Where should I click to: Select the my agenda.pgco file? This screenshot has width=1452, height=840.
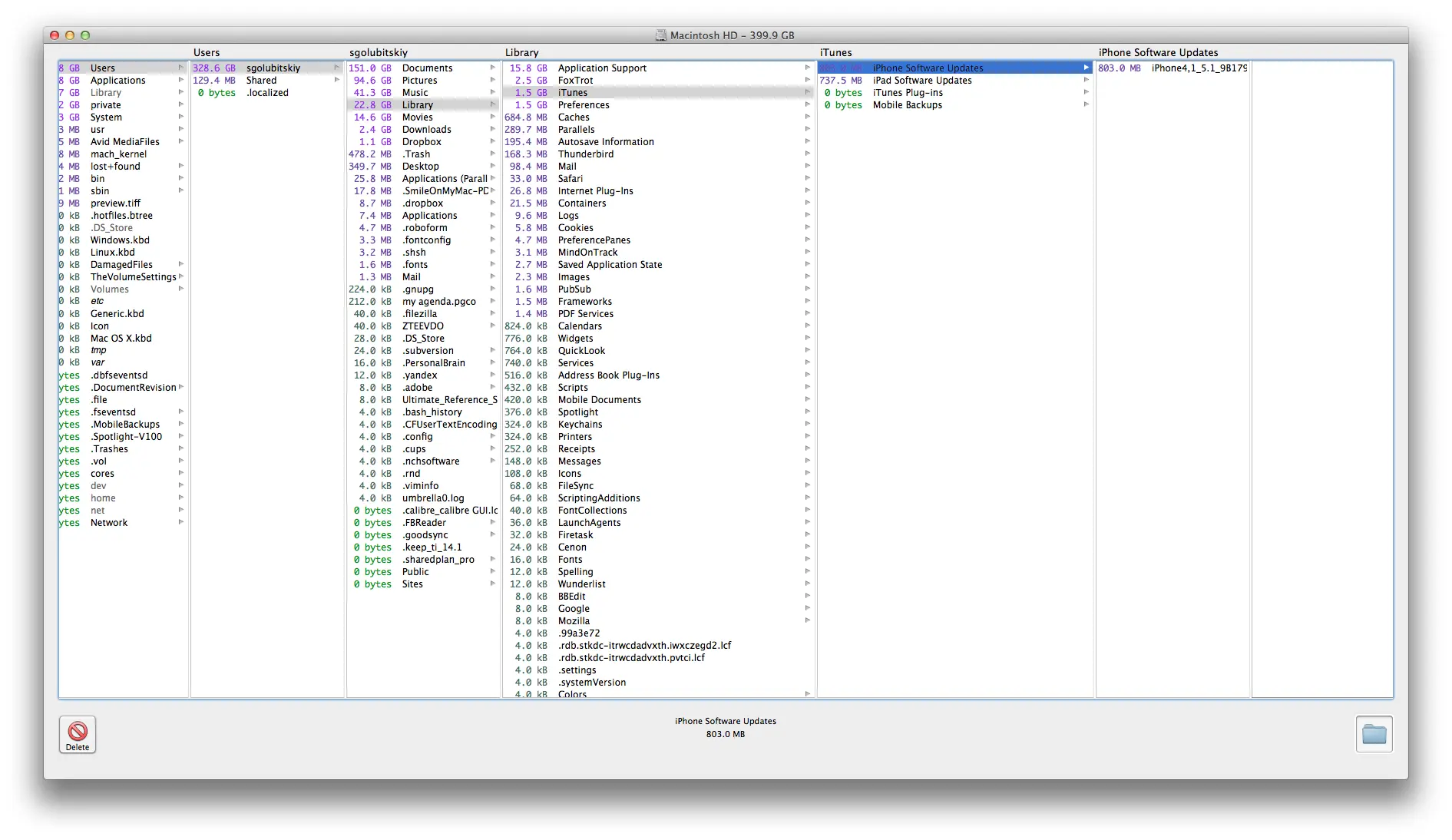point(423,302)
